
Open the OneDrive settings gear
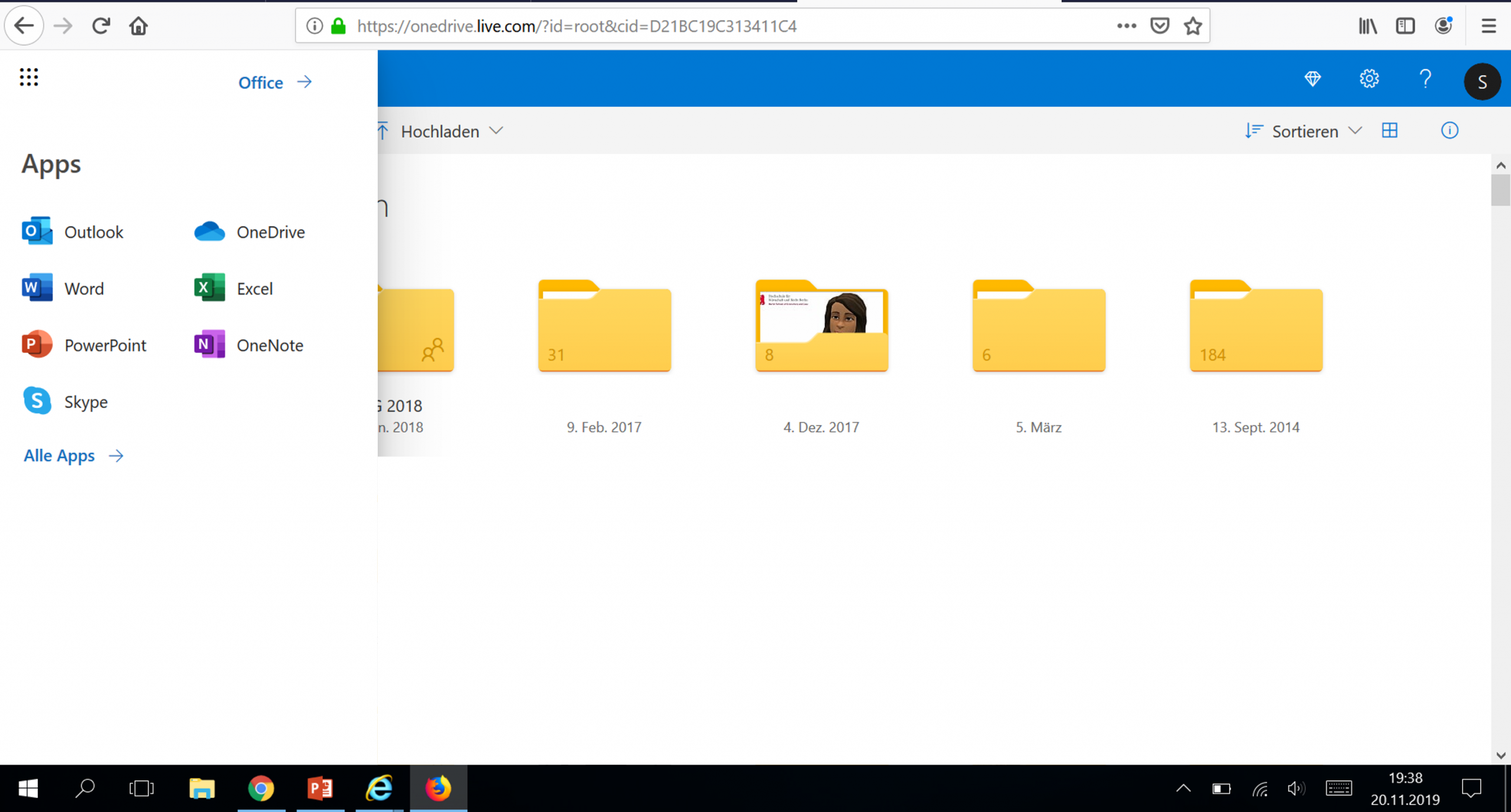tap(1369, 79)
